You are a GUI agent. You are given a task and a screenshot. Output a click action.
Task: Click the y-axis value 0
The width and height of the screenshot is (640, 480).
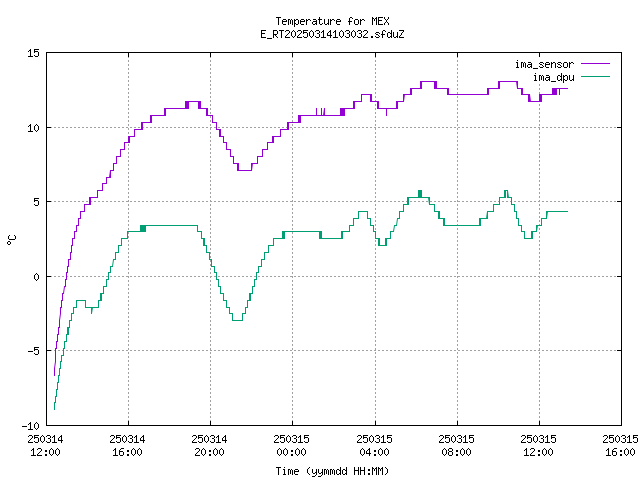point(37,277)
